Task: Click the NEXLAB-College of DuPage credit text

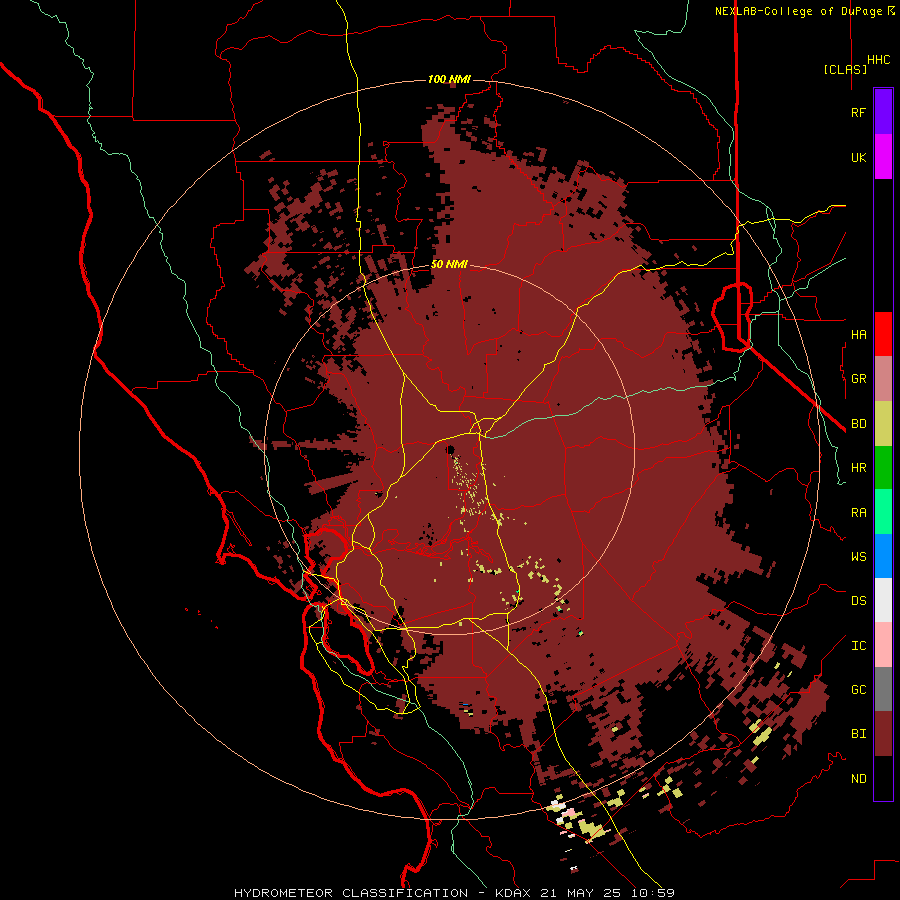Action: 798,11
